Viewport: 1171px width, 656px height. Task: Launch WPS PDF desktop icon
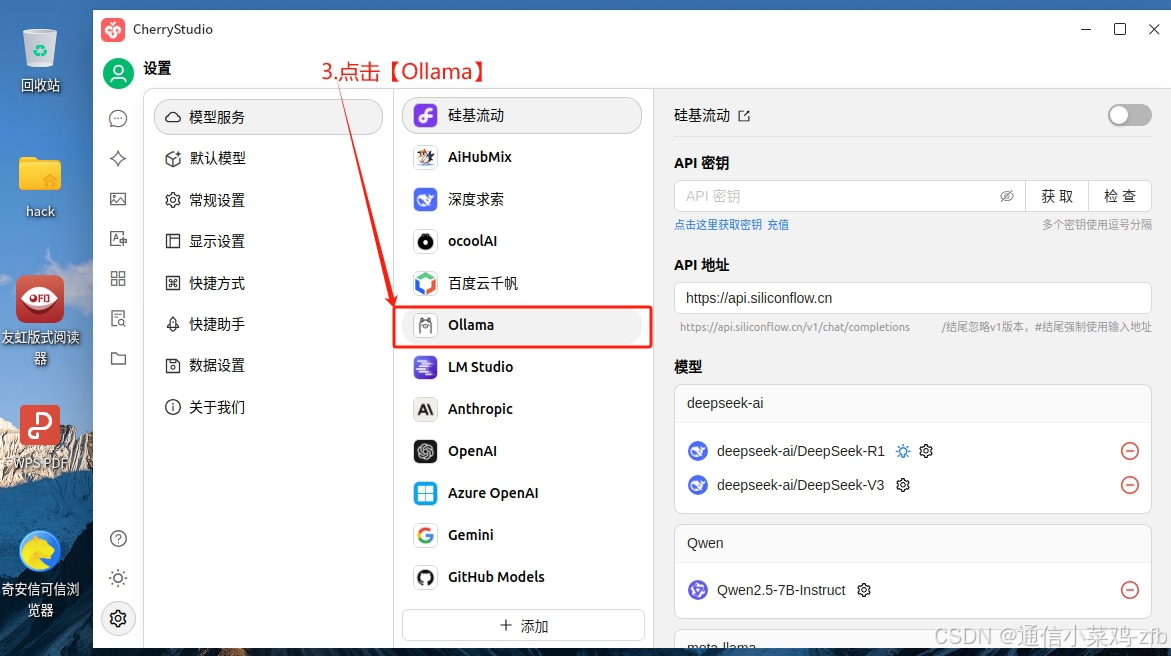pos(40,438)
